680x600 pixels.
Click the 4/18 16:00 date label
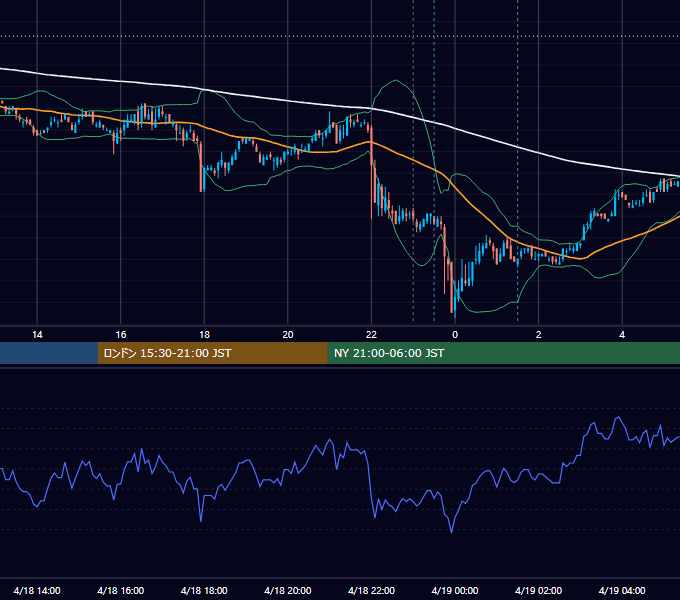(x=121, y=590)
